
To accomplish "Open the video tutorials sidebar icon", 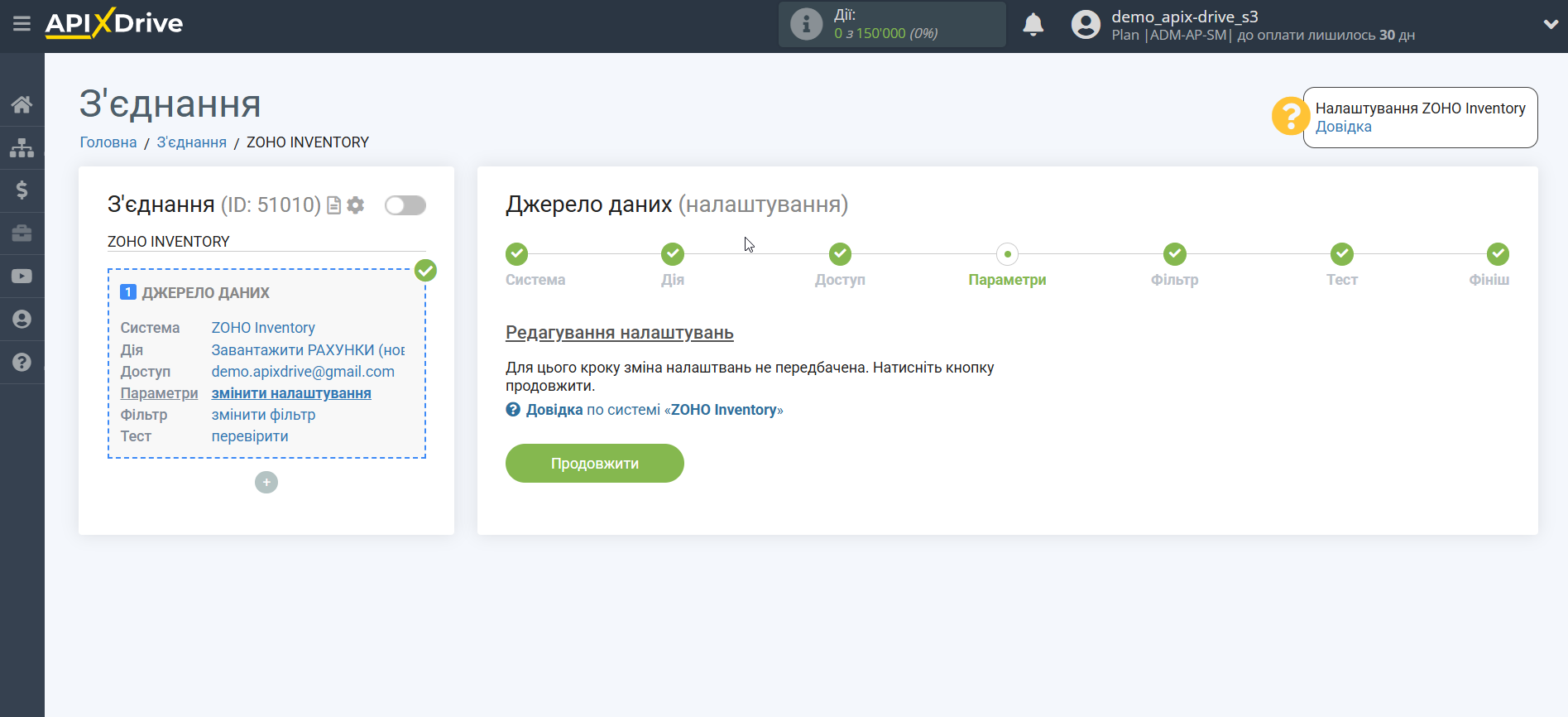I will click(x=22, y=277).
